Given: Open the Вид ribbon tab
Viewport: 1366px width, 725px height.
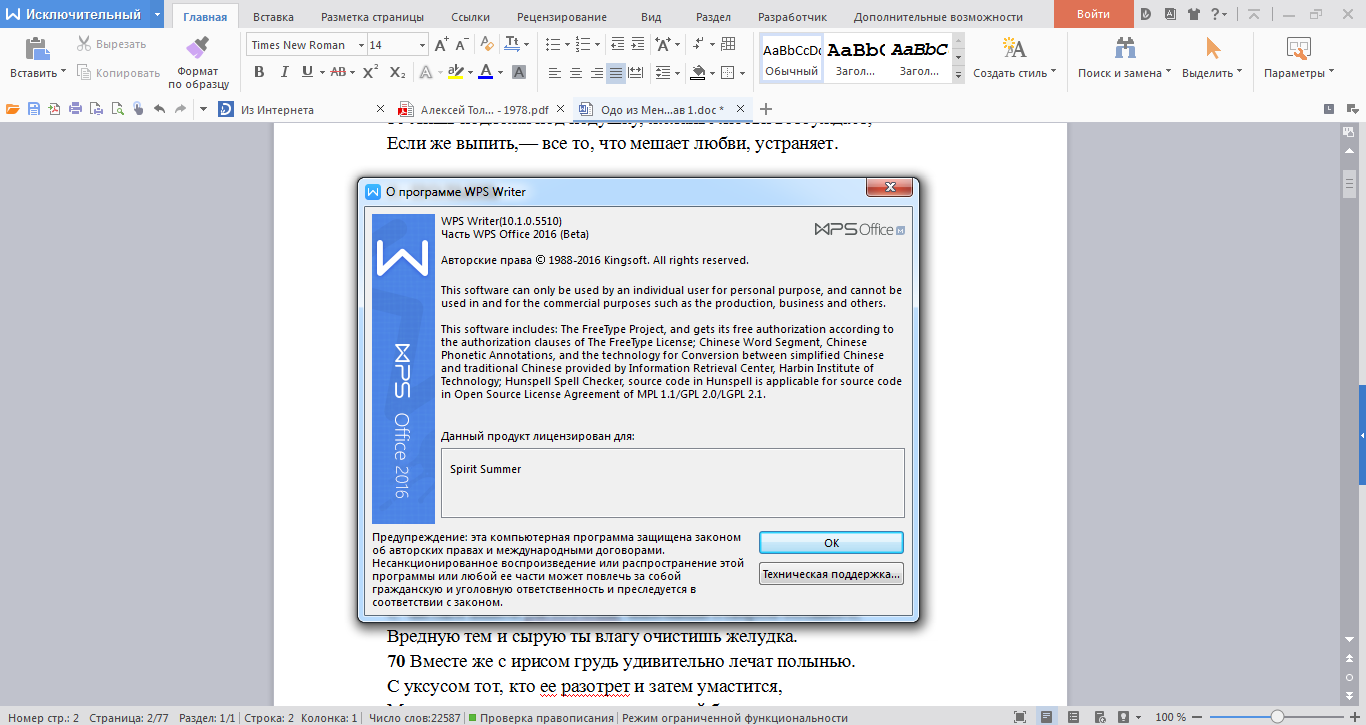Looking at the screenshot, I should pos(651,17).
